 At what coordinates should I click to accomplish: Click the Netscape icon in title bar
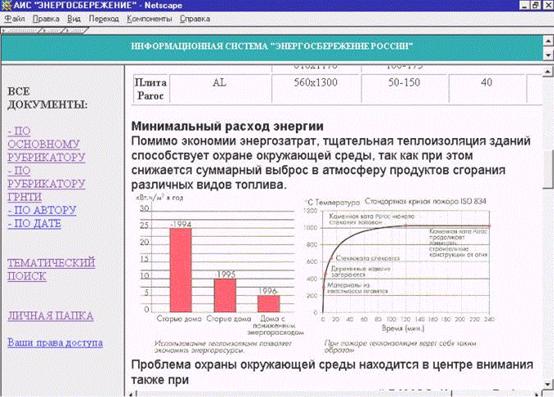coord(7,5)
